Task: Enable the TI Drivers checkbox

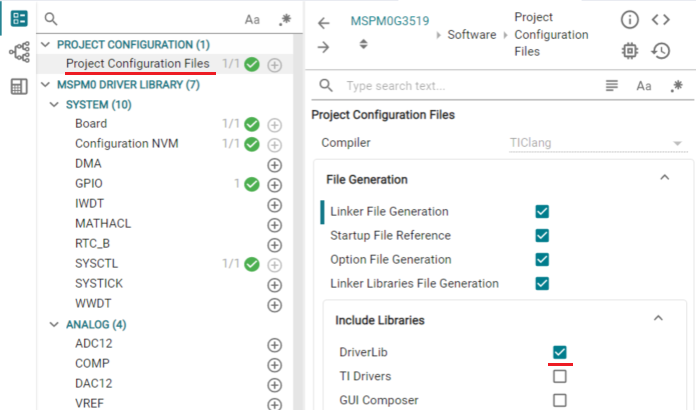Action: coord(560,376)
